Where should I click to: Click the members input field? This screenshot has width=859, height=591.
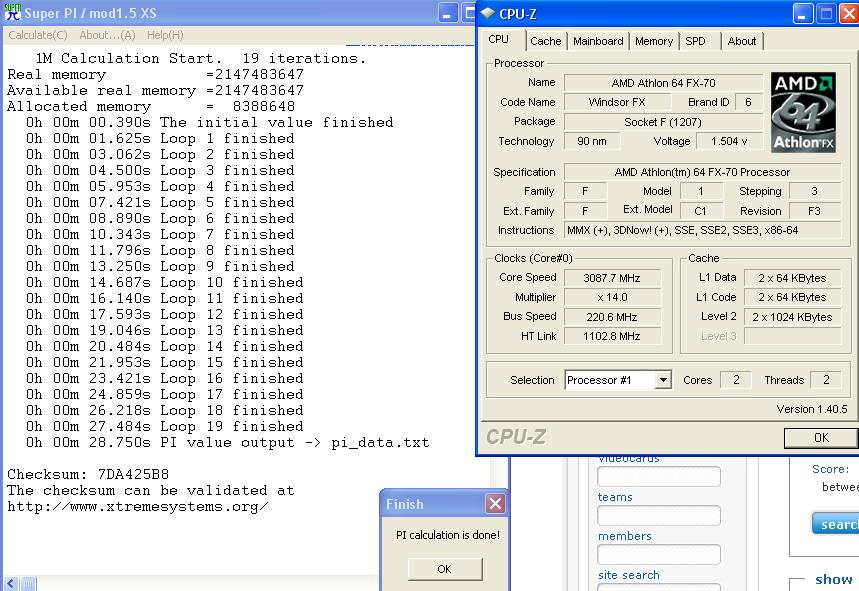click(659, 554)
